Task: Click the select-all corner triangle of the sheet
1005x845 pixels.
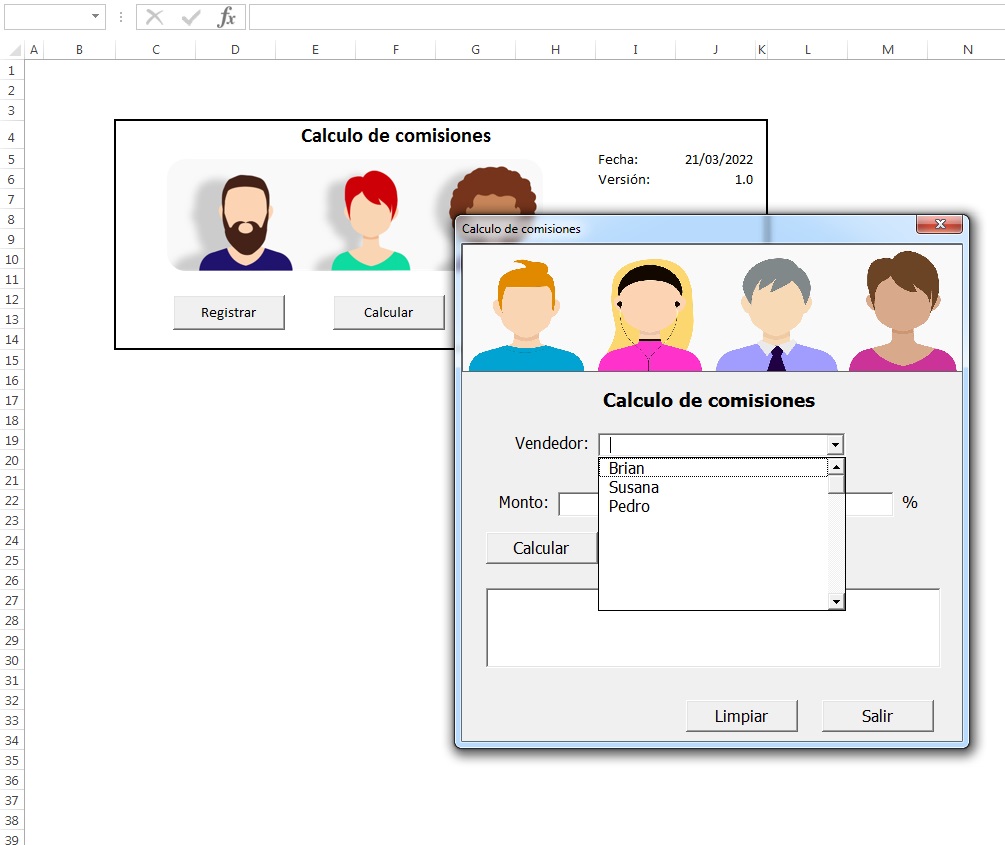Action: click(x=14, y=50)
